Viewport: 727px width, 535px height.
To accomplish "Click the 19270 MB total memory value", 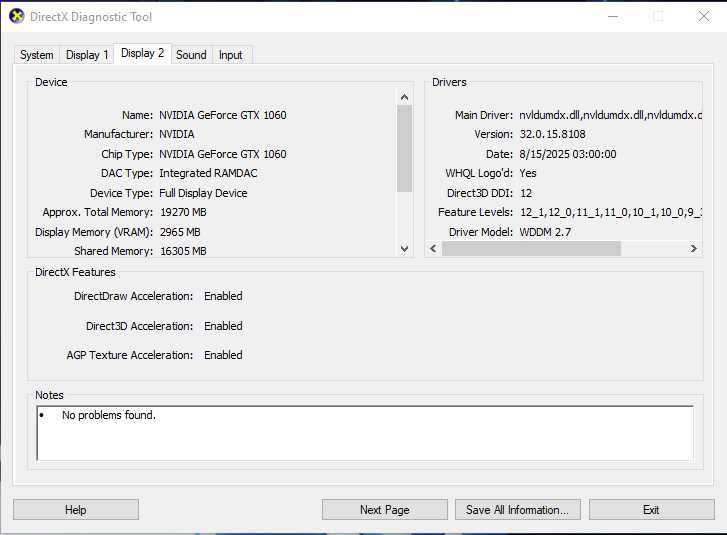I will click(183, 212).
